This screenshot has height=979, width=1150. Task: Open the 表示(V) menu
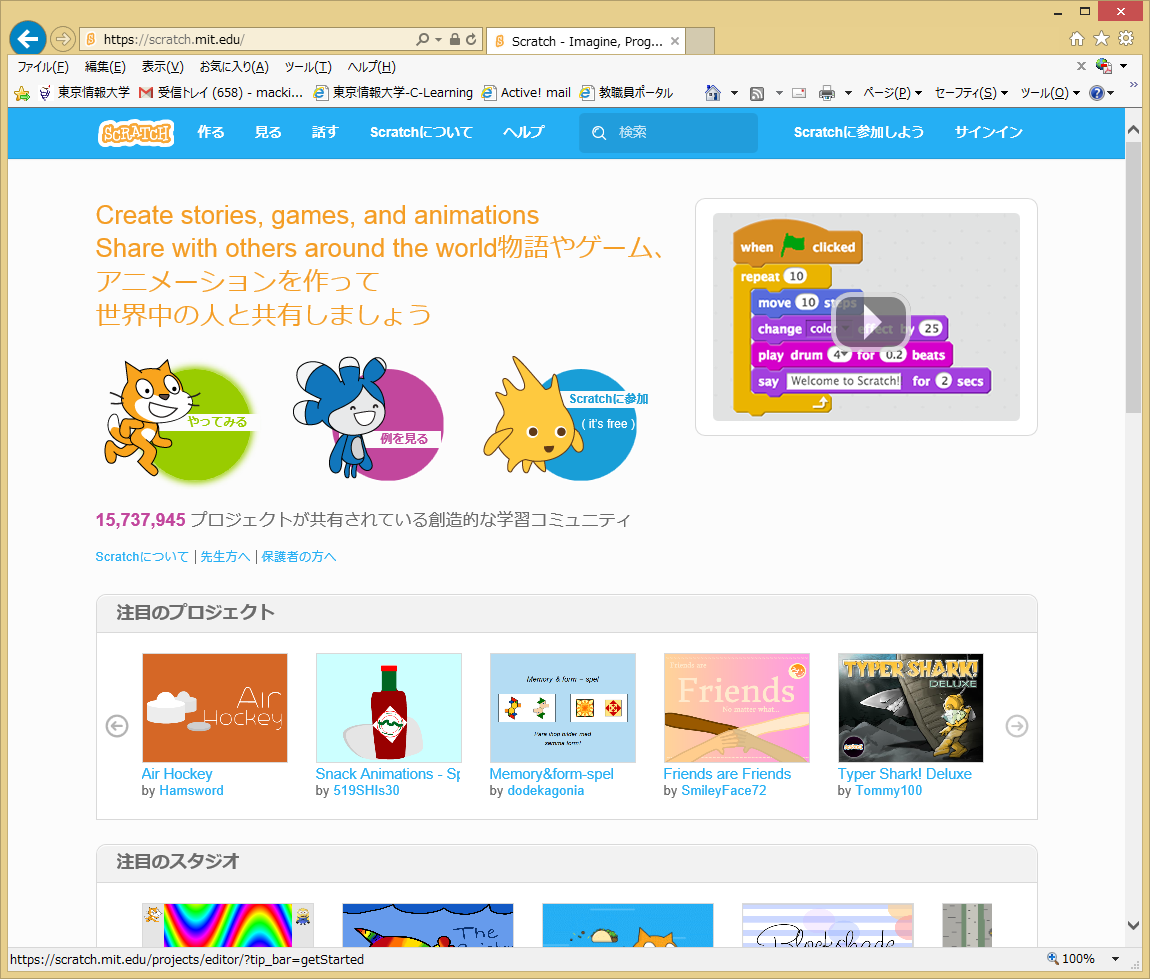click(x=162, y=67)
